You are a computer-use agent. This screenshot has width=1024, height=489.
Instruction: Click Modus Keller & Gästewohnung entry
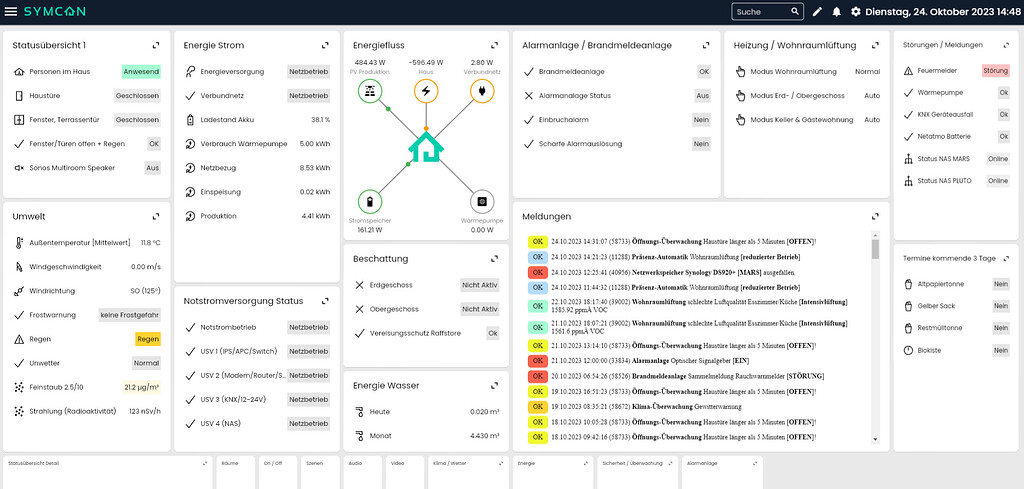pyautogui.click(x=801, y=120)
